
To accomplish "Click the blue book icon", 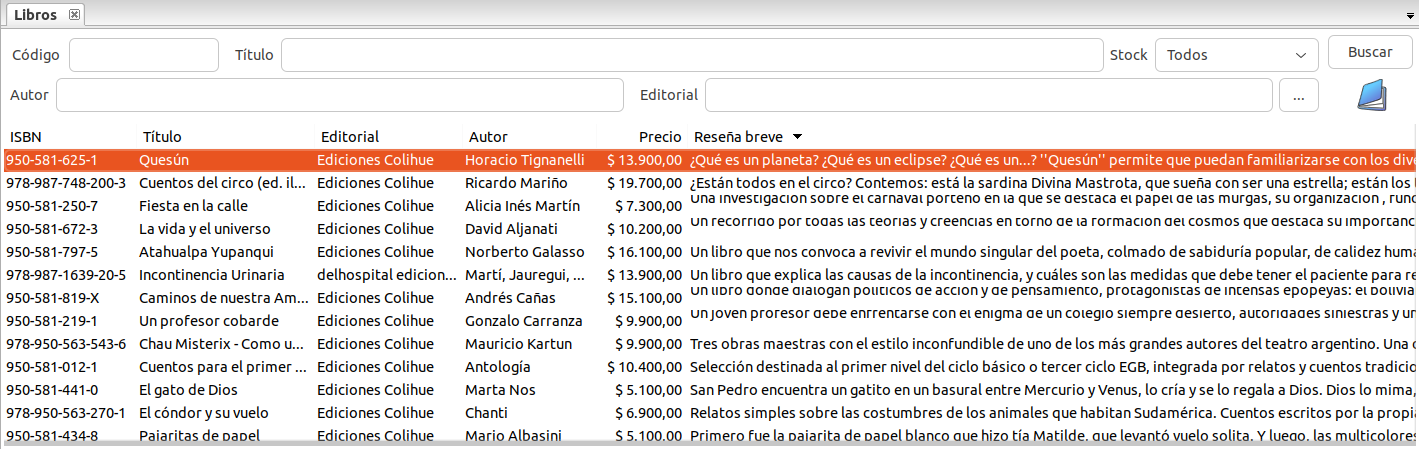I will 1372,95.
